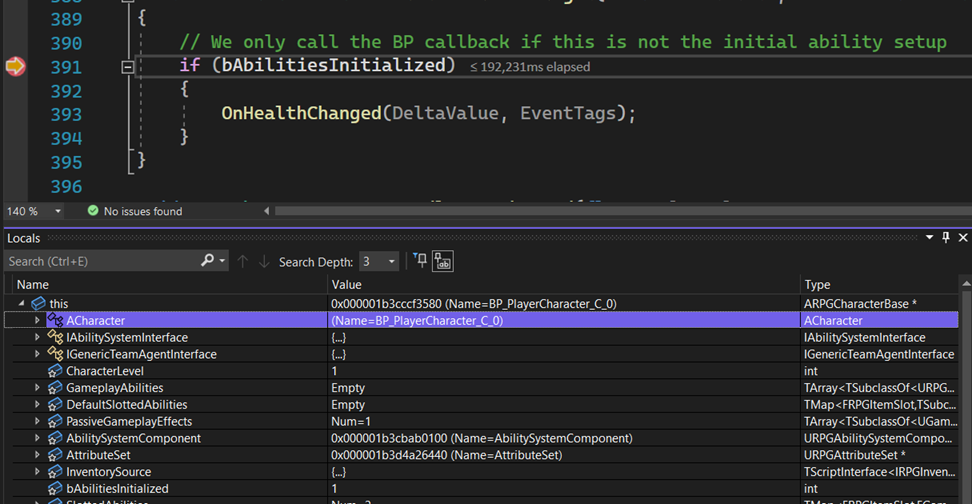Viewport: 972px width, 504px height.
Task: Click the Locals scrollbar up arrow
Action: pyautogui.click(x=966, y=283)
